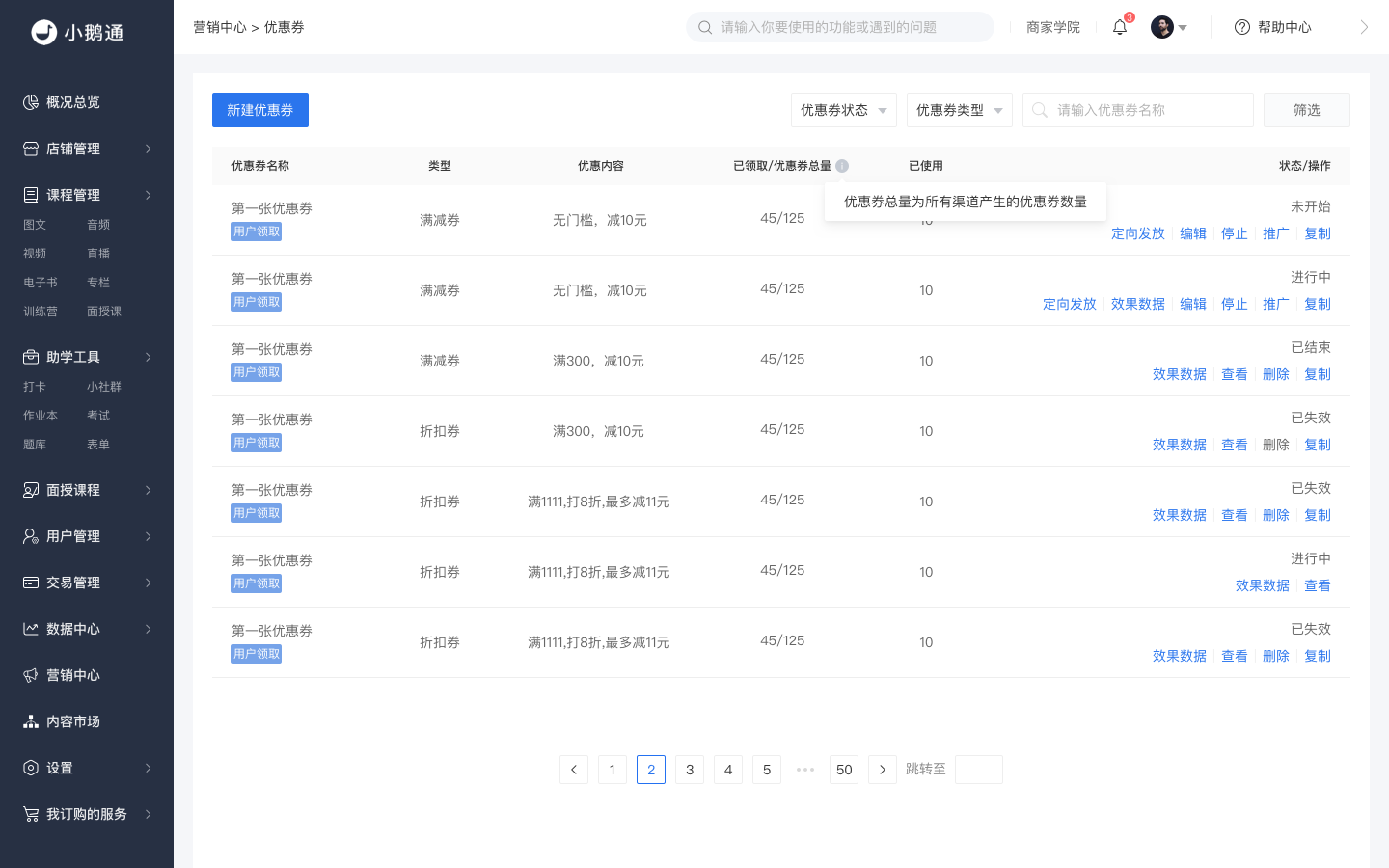Click the 用户管理 user icon
1389x868 pixels.
(x=31, y=536)
